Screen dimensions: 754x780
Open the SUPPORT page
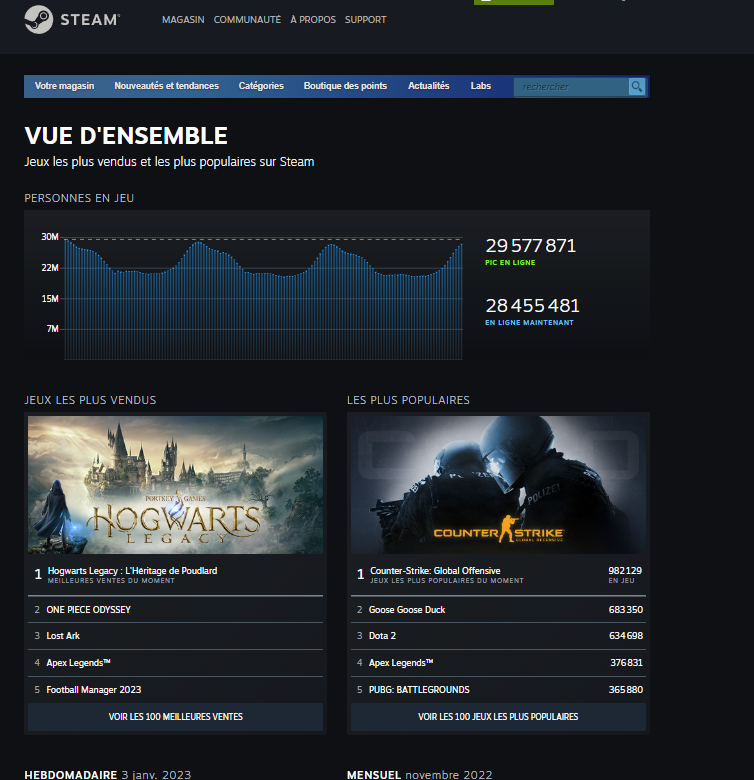click(365, 20)
